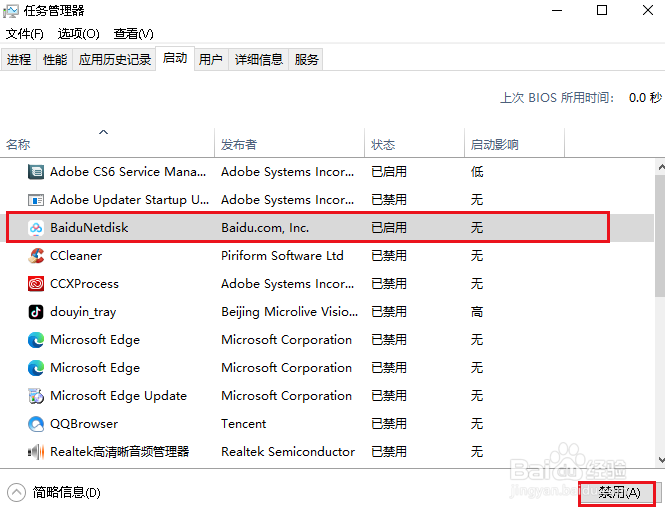
Task: Click the 低 startup impact of Adobe CS6
Action: point(477,172)
